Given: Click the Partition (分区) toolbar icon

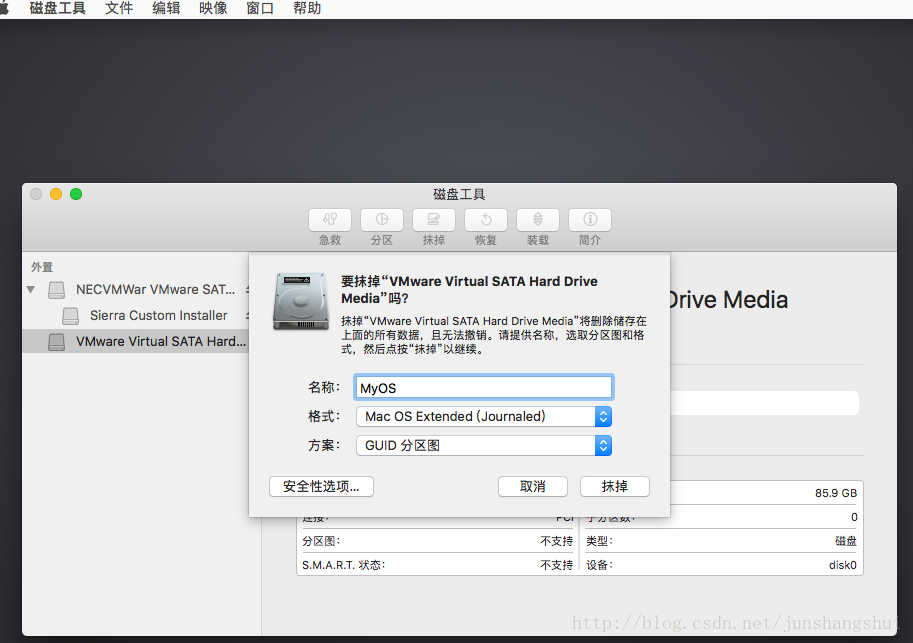Looking at the screenshot, I should (381, 220).
